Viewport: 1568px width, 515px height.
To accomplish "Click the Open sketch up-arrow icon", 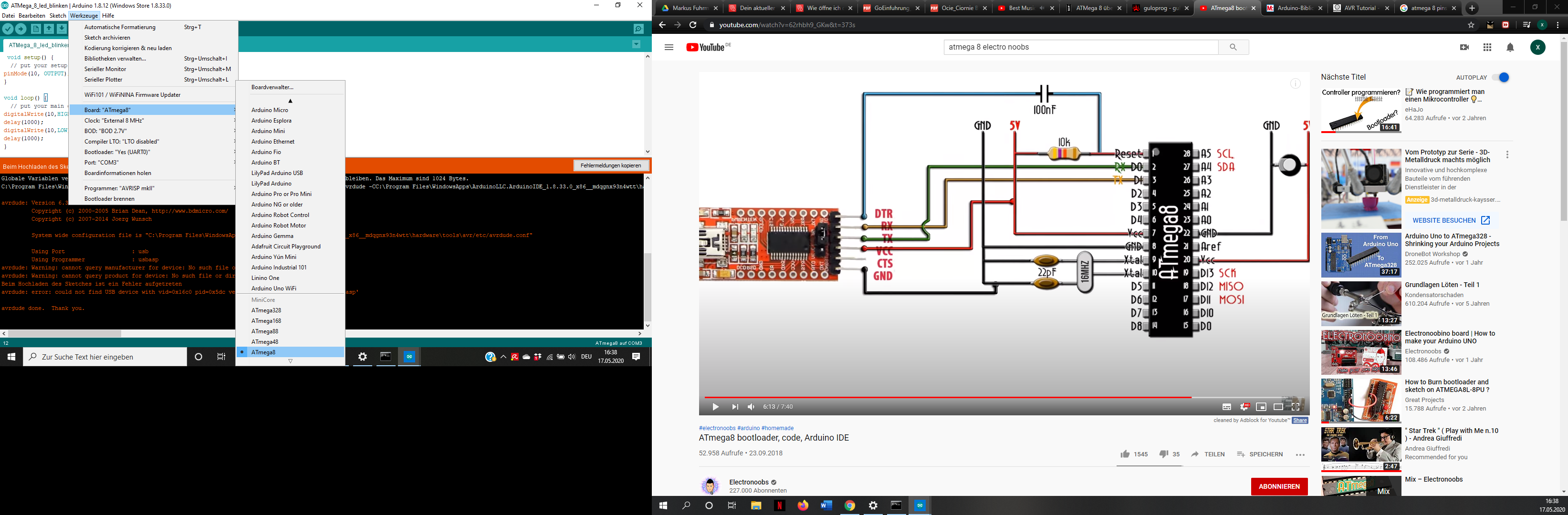I will click(49, 29).
